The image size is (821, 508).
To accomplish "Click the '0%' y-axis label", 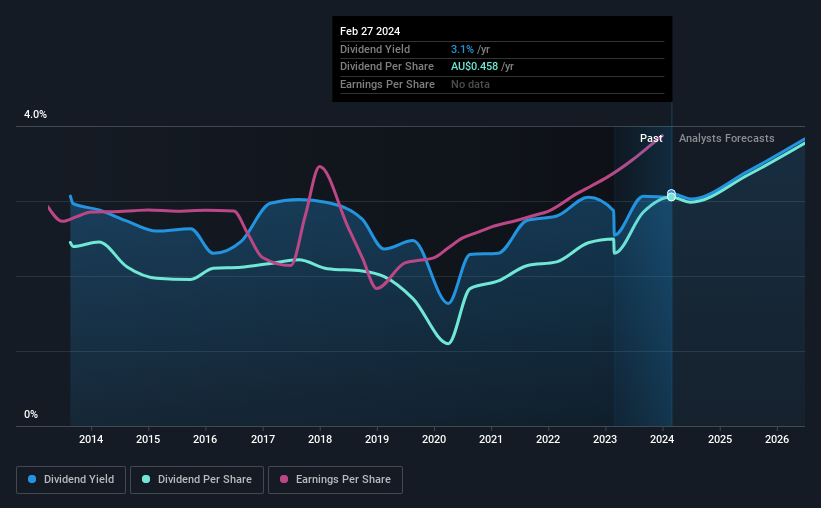I will click(x=31, y=414).
